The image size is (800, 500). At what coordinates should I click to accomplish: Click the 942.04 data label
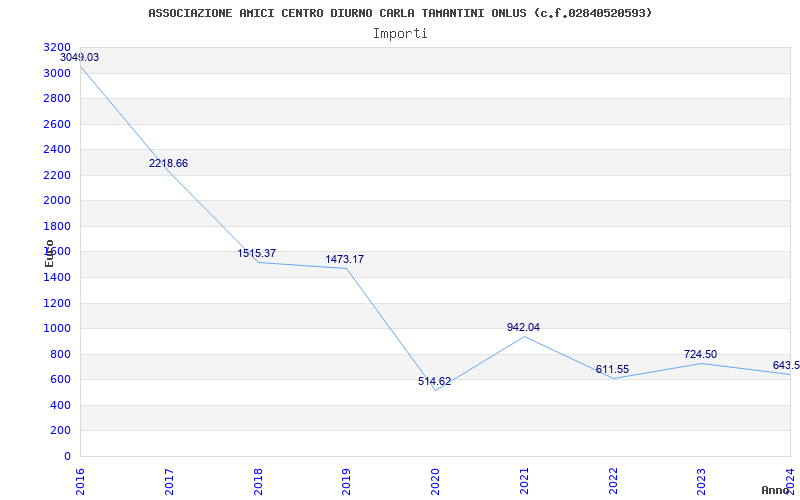[523, 327]
